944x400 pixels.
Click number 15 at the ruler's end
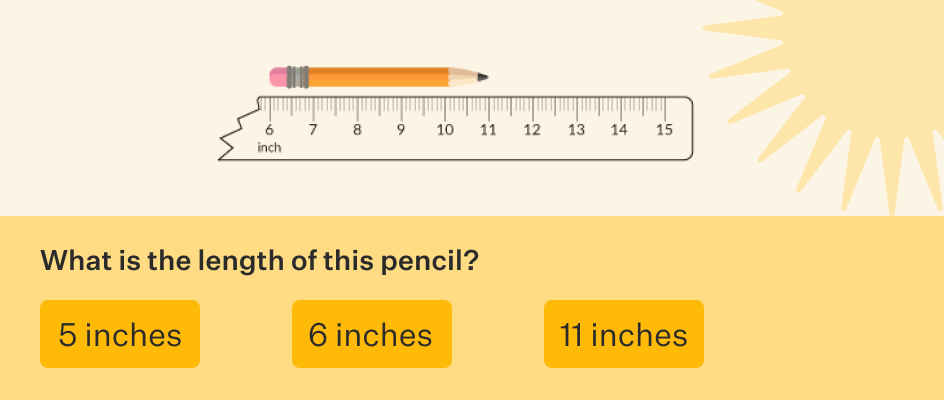[664, 130]
